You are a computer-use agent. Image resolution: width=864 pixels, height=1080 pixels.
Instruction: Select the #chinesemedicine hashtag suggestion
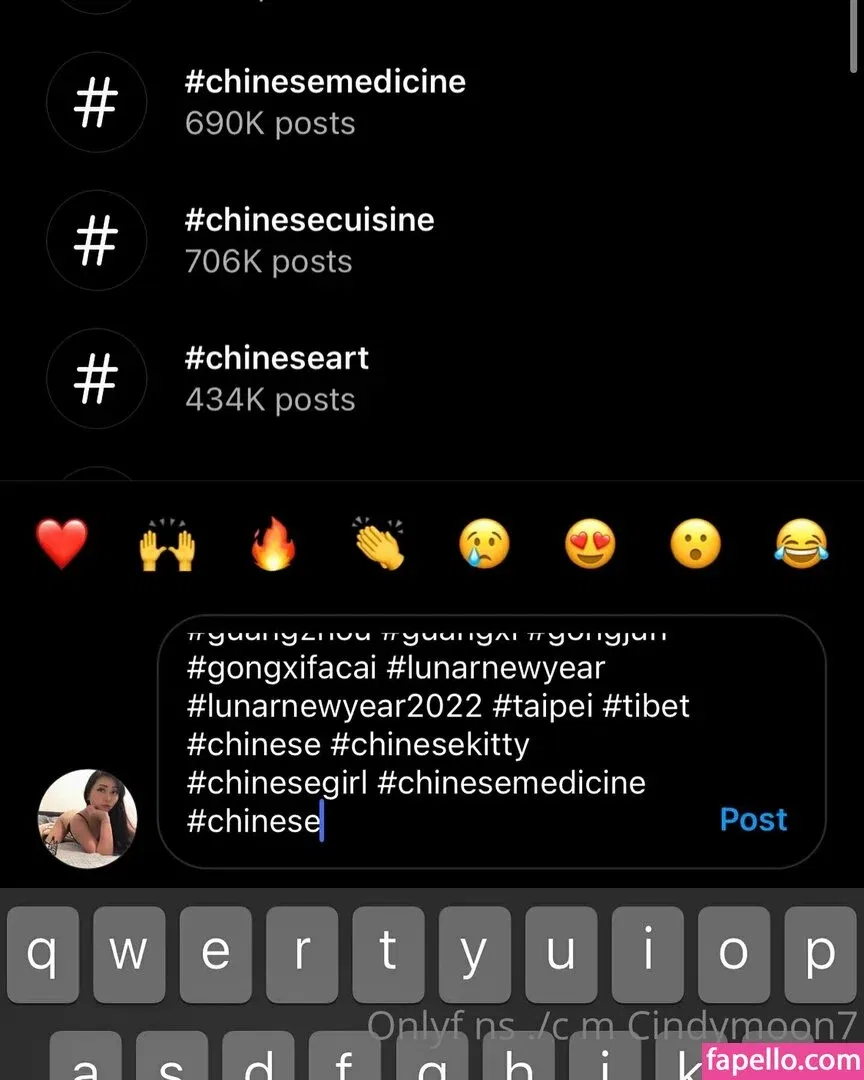(x=325, y=101)
